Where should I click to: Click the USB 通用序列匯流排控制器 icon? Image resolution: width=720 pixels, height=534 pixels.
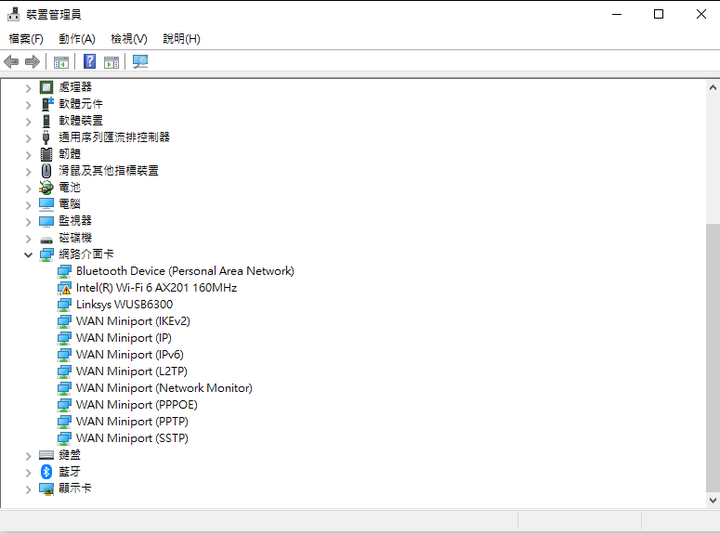[x=46, y=137]
